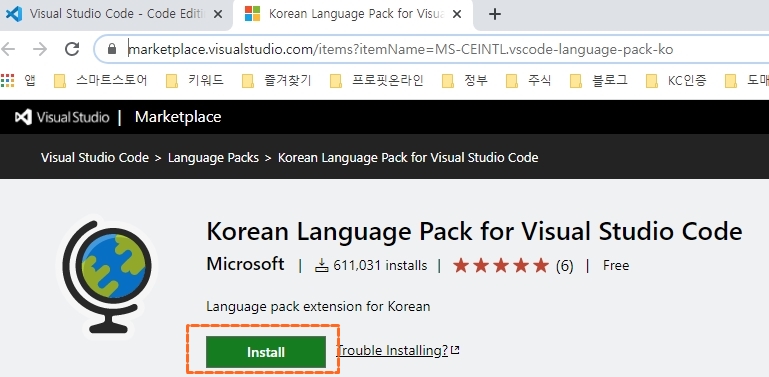Screen dimensions: 769x377
Task: Click the installs download icon
Action: point(321,266)
